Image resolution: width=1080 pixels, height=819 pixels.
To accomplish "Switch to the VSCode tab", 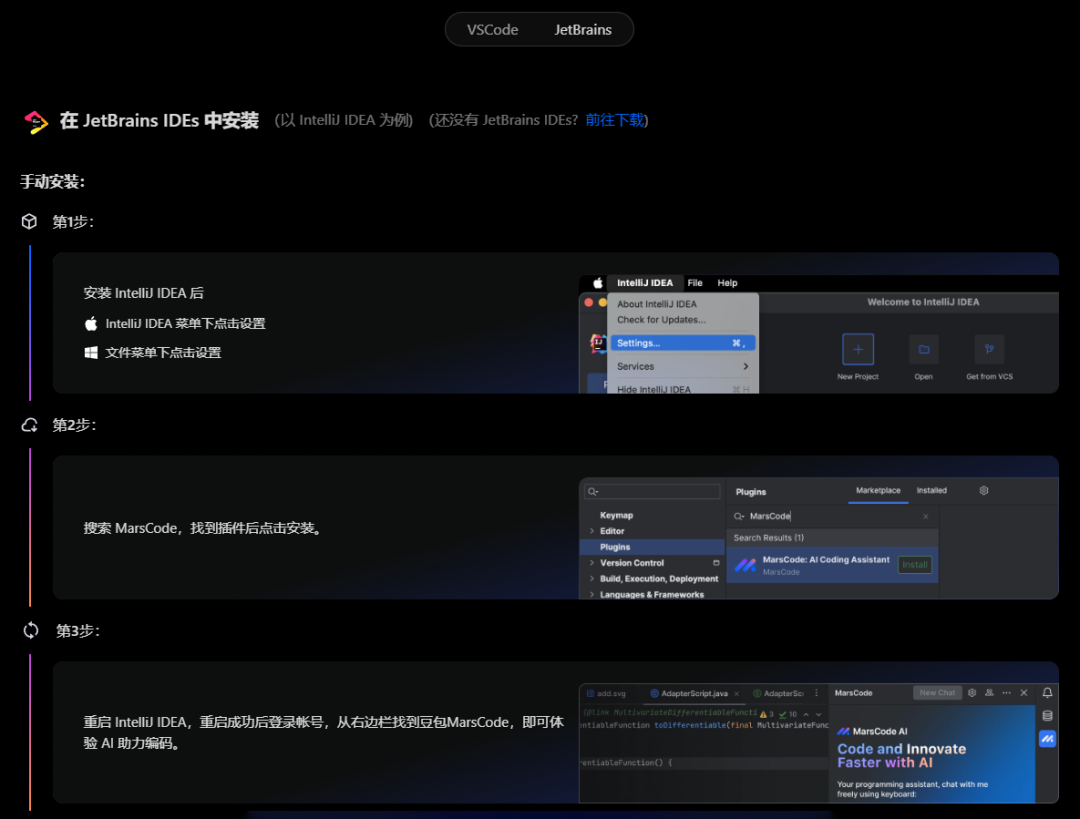I will click(492, 30).
